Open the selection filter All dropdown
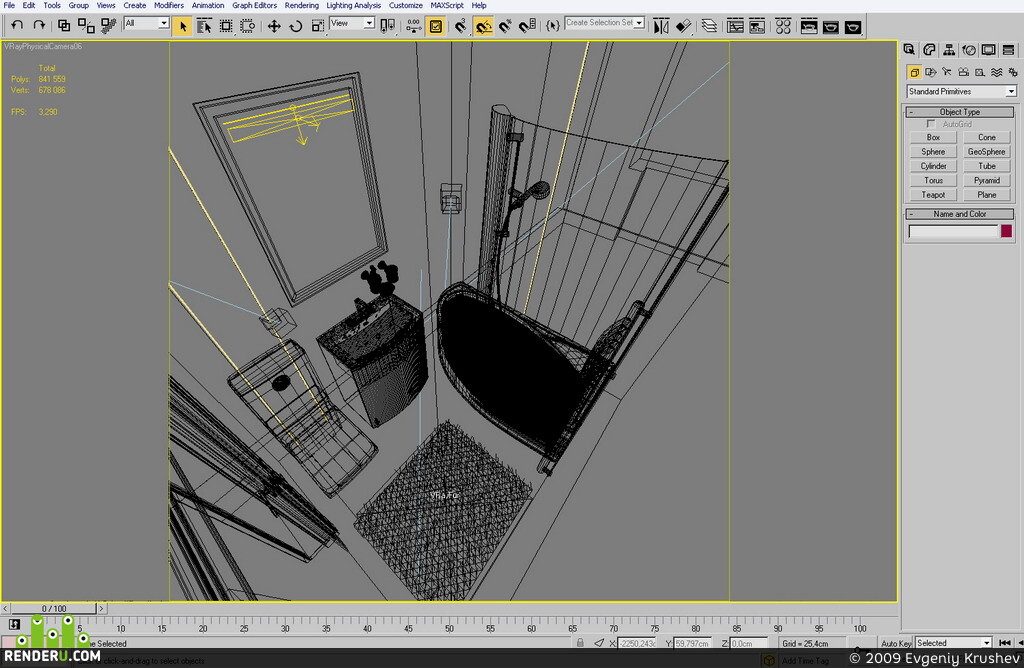 pos(147,24)
